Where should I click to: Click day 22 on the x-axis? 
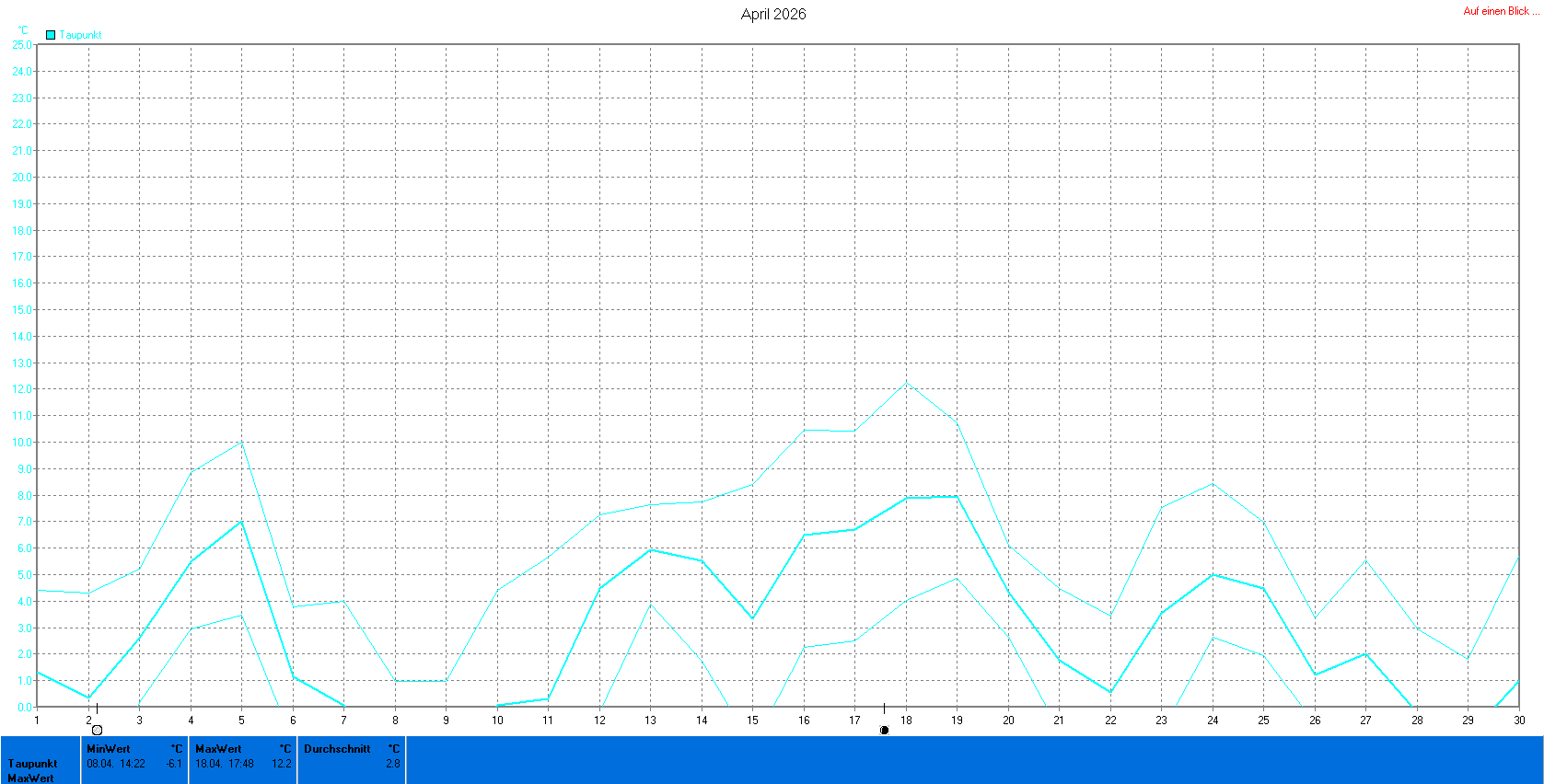(1110, 721)
